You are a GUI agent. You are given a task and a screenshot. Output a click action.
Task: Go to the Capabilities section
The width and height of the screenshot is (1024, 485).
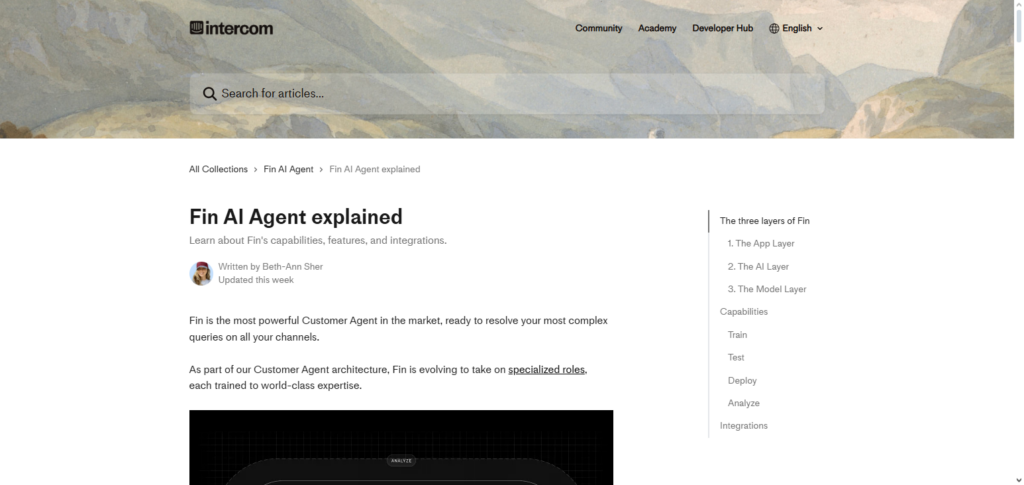pos(744,312)
